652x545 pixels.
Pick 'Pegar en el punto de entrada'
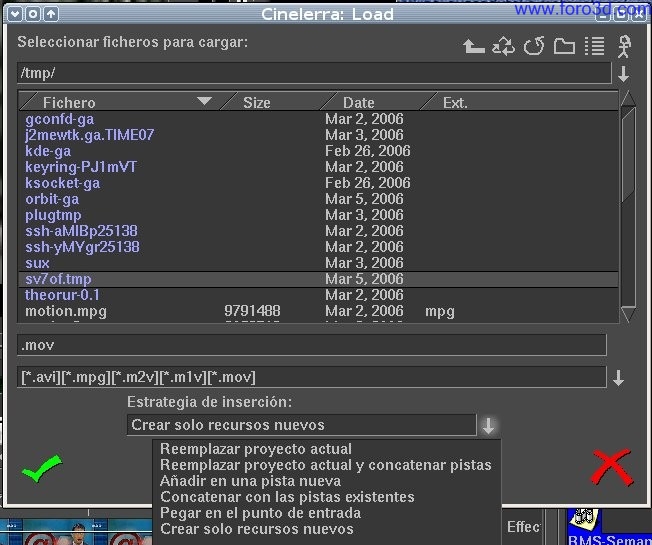pos(260,513)
